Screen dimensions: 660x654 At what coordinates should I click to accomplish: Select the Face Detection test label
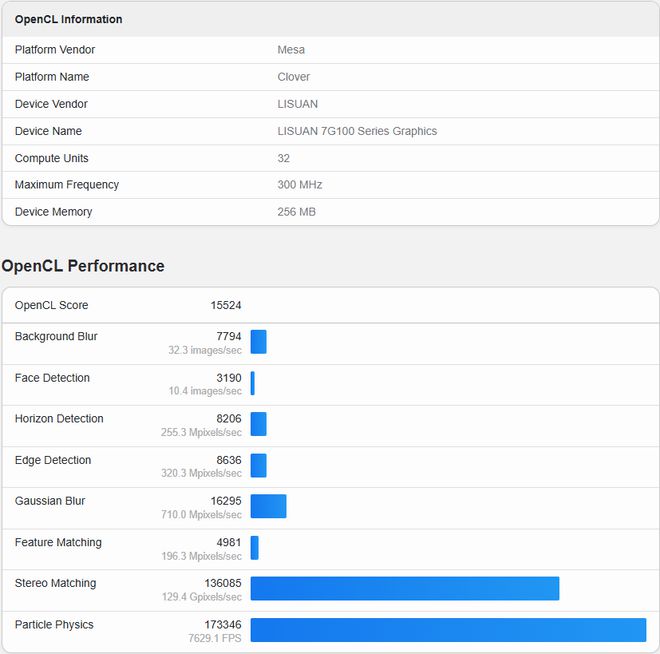(x=52, y=378)
